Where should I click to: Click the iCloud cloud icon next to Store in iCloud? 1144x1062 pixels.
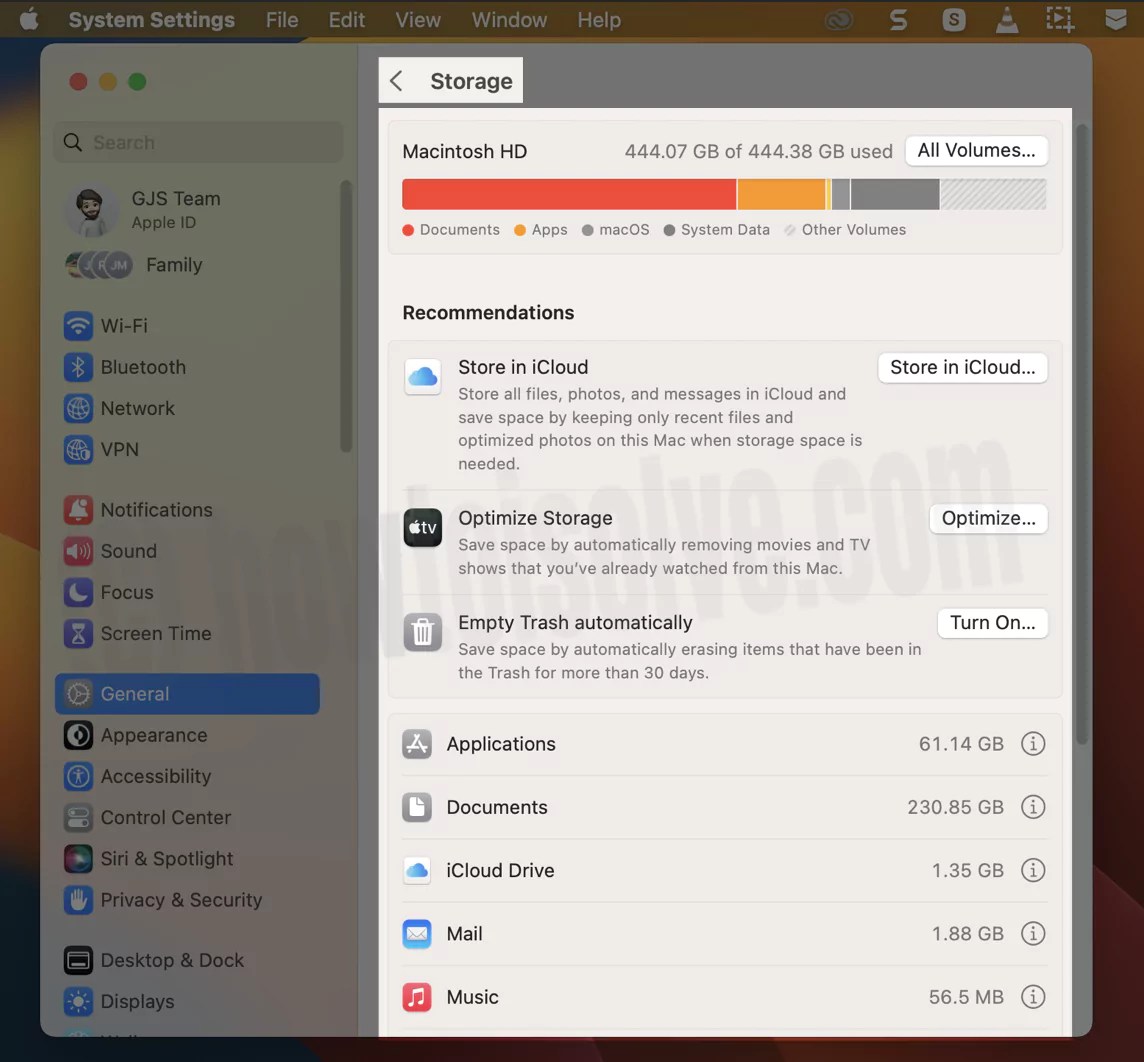pyautogui.click(x=422, y=376)
